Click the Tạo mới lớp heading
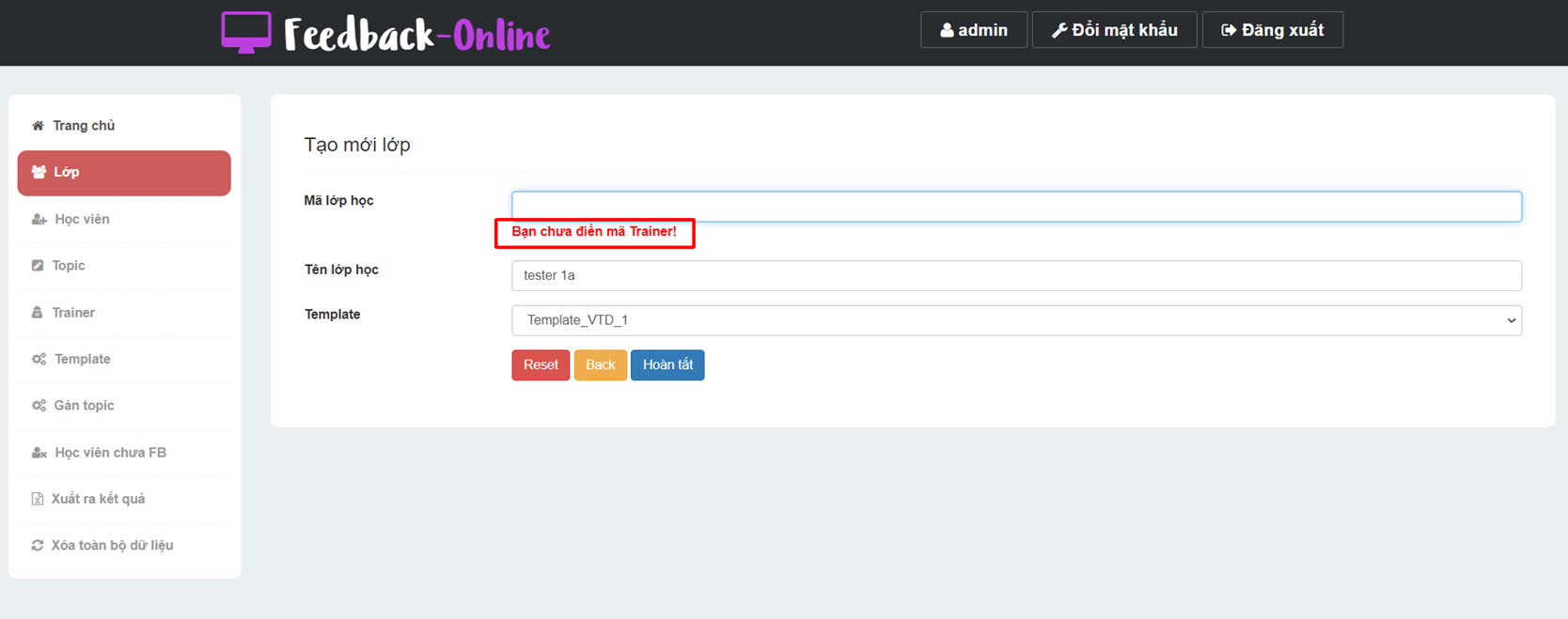This screenshot has width=1568, height=619. tap(357, 145)
